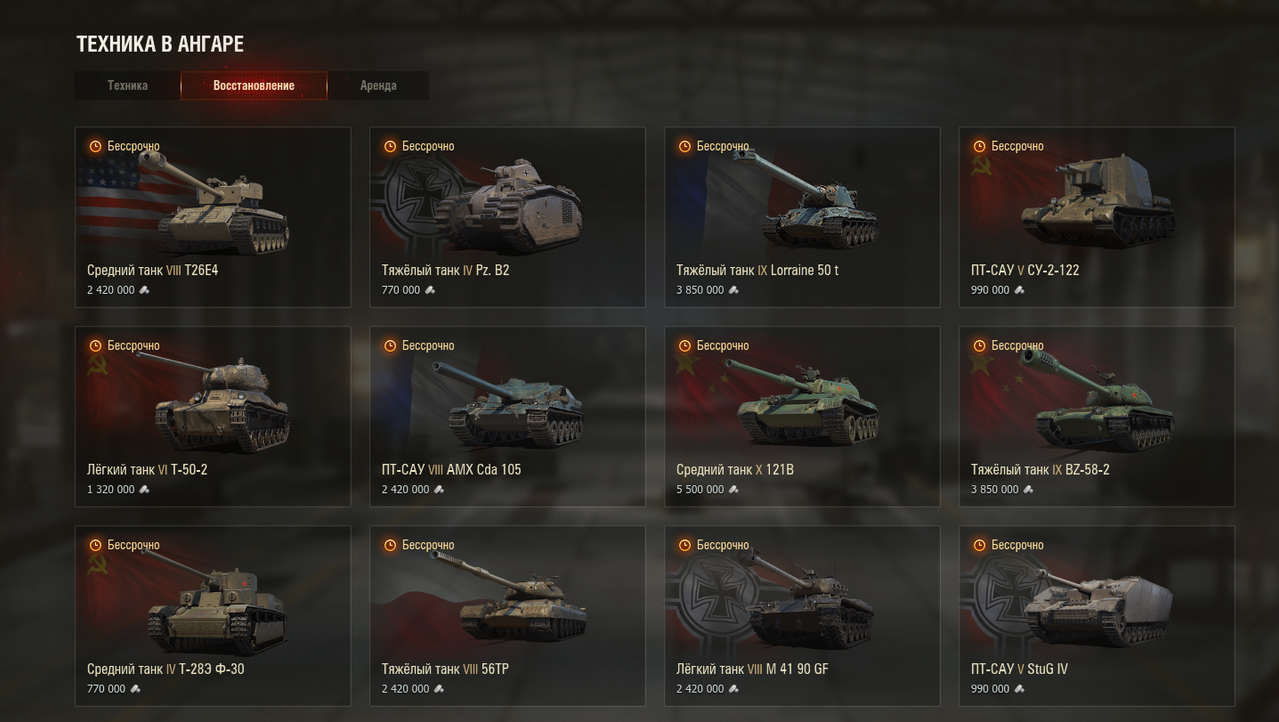Click the credits icon beside 5 500 000 for 121B
The height and width of the screenshot is (722, 1279).
tap(734, 490)
